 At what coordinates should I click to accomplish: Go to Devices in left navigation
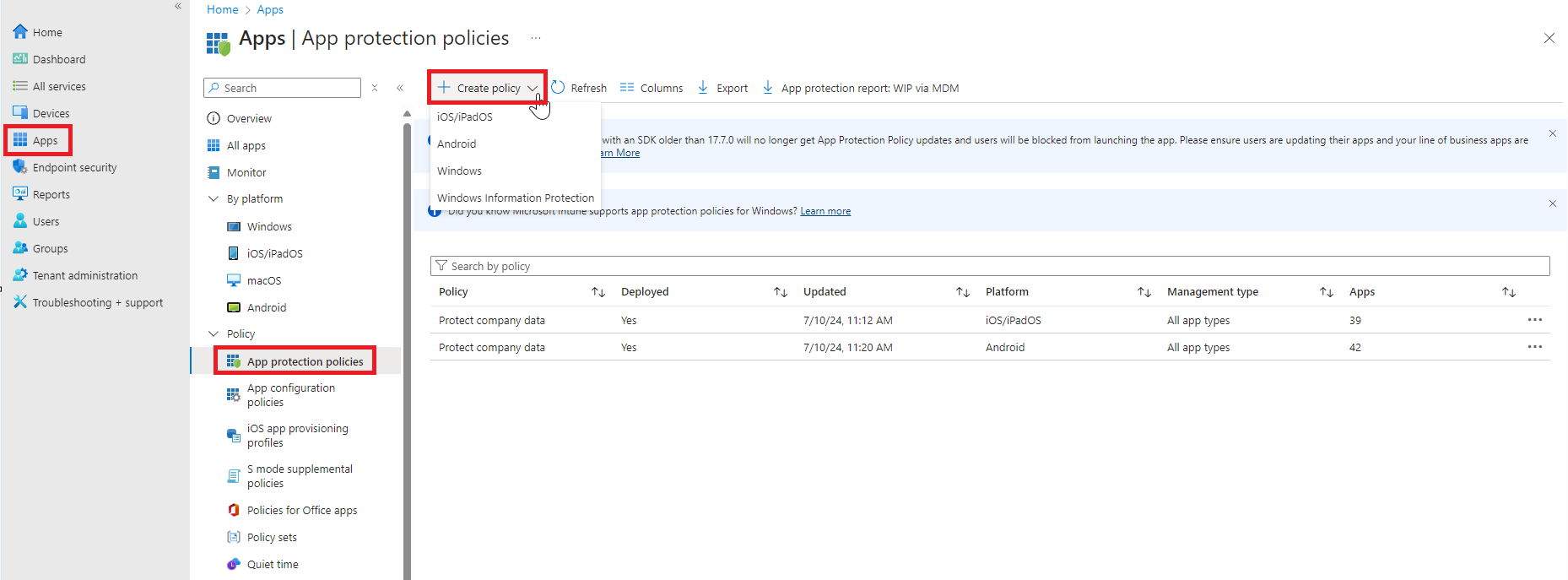[51, 113]
